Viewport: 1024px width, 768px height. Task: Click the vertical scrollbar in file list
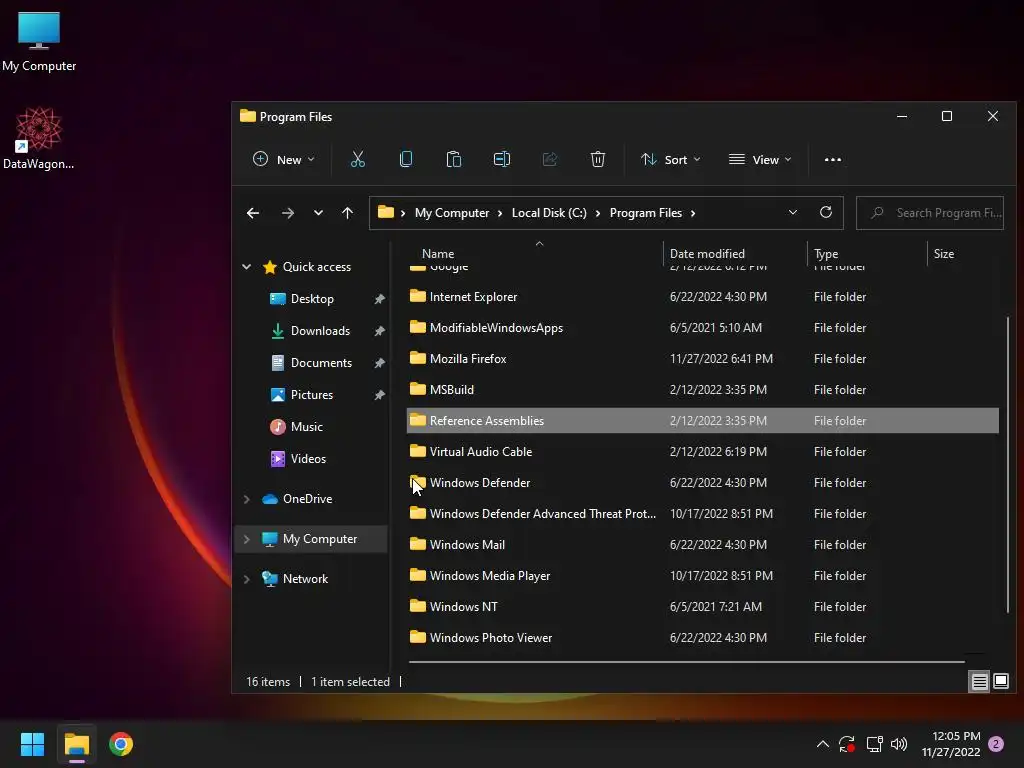click(x=1008, y=464)
